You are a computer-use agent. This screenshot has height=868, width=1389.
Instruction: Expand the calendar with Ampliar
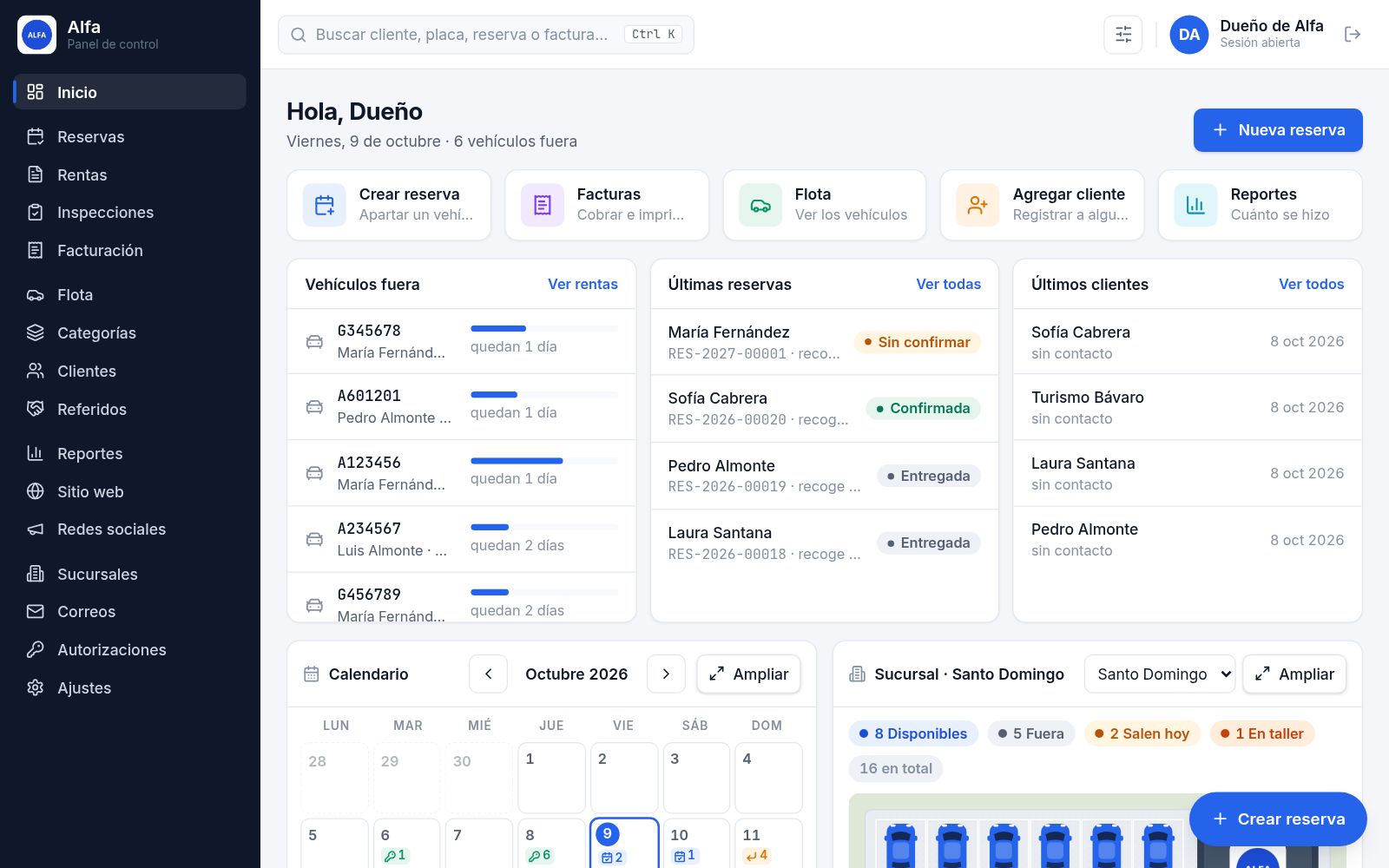[748, 674]
